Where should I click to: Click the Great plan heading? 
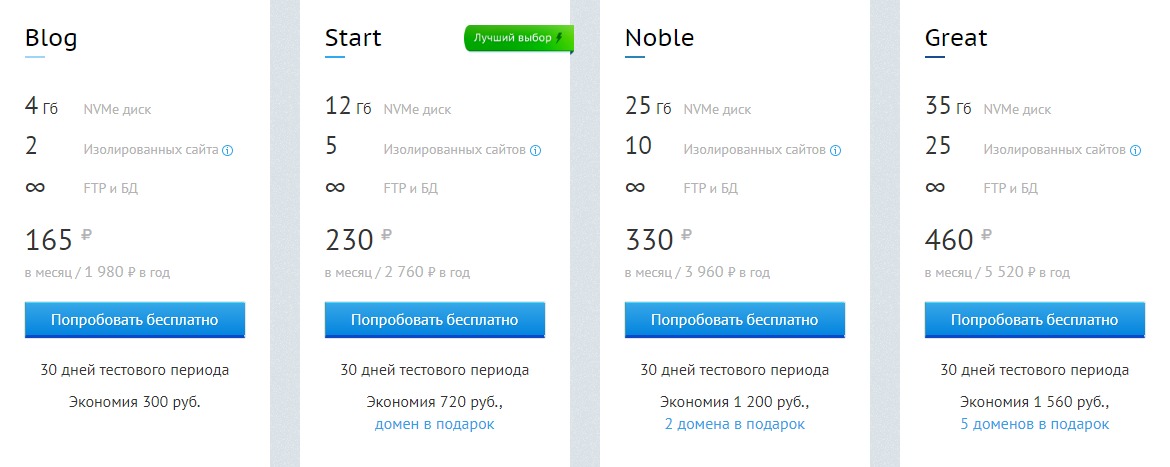[x=957, y=37]
